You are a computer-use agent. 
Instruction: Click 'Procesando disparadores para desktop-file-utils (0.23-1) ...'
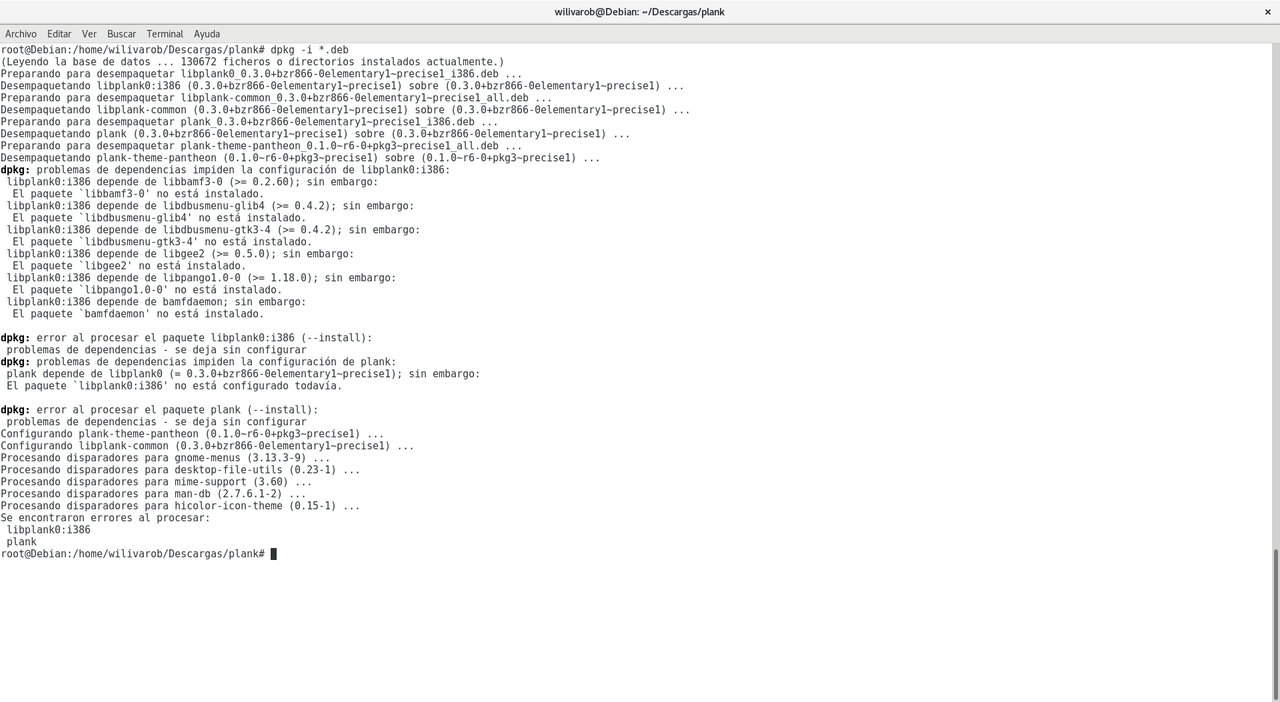(x=181, y=470)
